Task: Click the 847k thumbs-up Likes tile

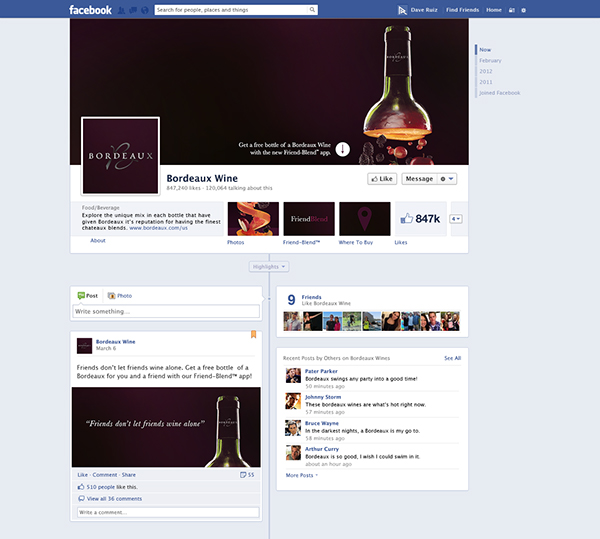Action: (421, 219)
